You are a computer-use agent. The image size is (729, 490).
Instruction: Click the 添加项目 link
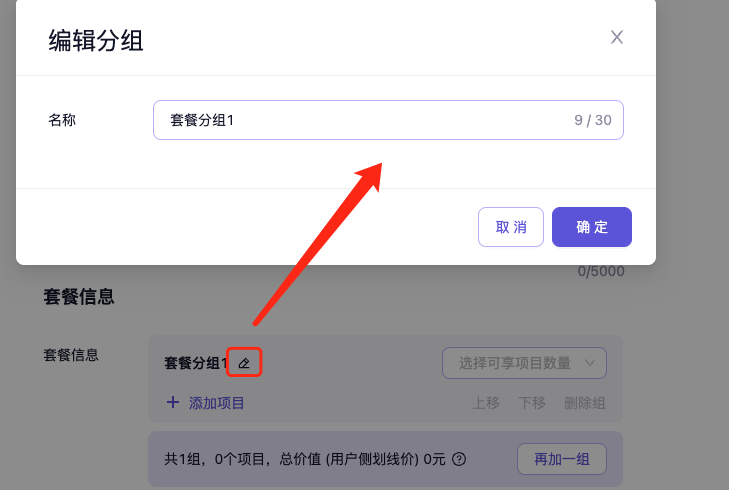pyautogui.click(x=217, y=404)
